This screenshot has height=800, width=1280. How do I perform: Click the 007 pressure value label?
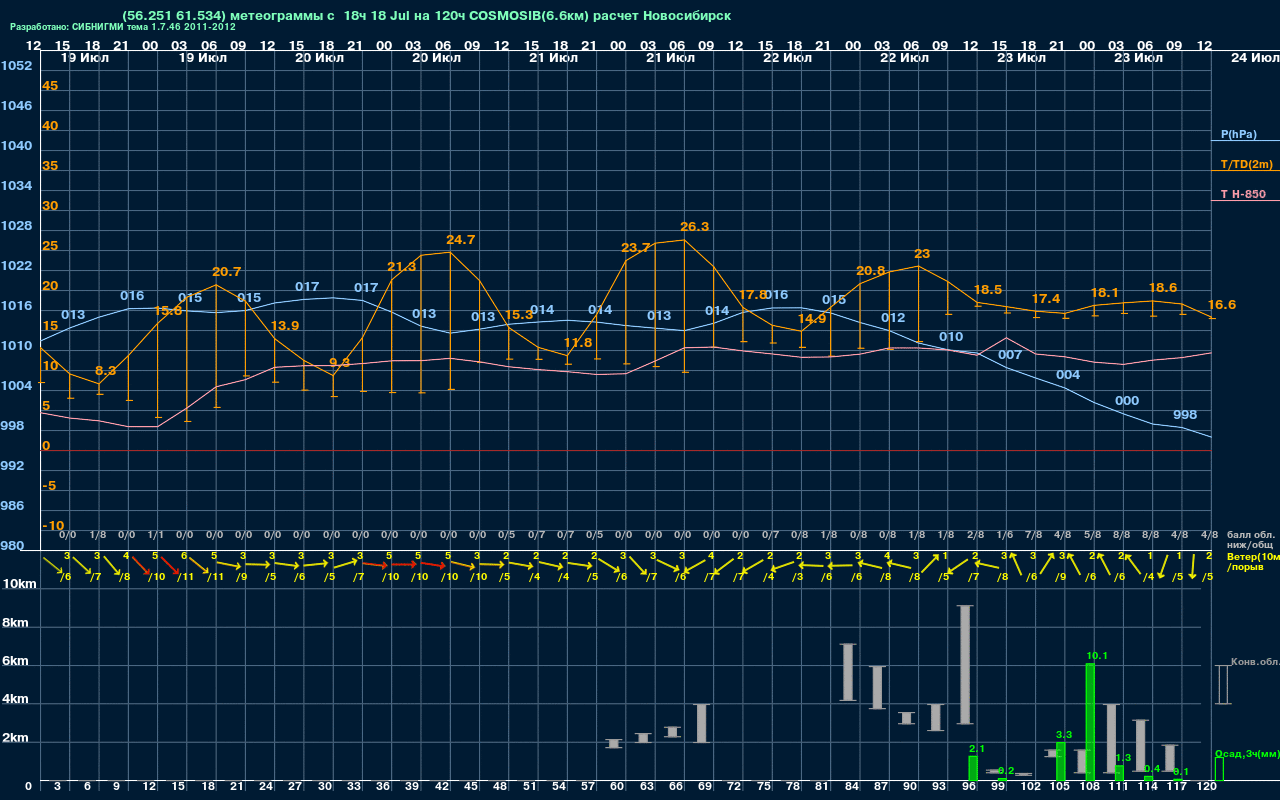pyautogui.click(x=1010, y=355)
